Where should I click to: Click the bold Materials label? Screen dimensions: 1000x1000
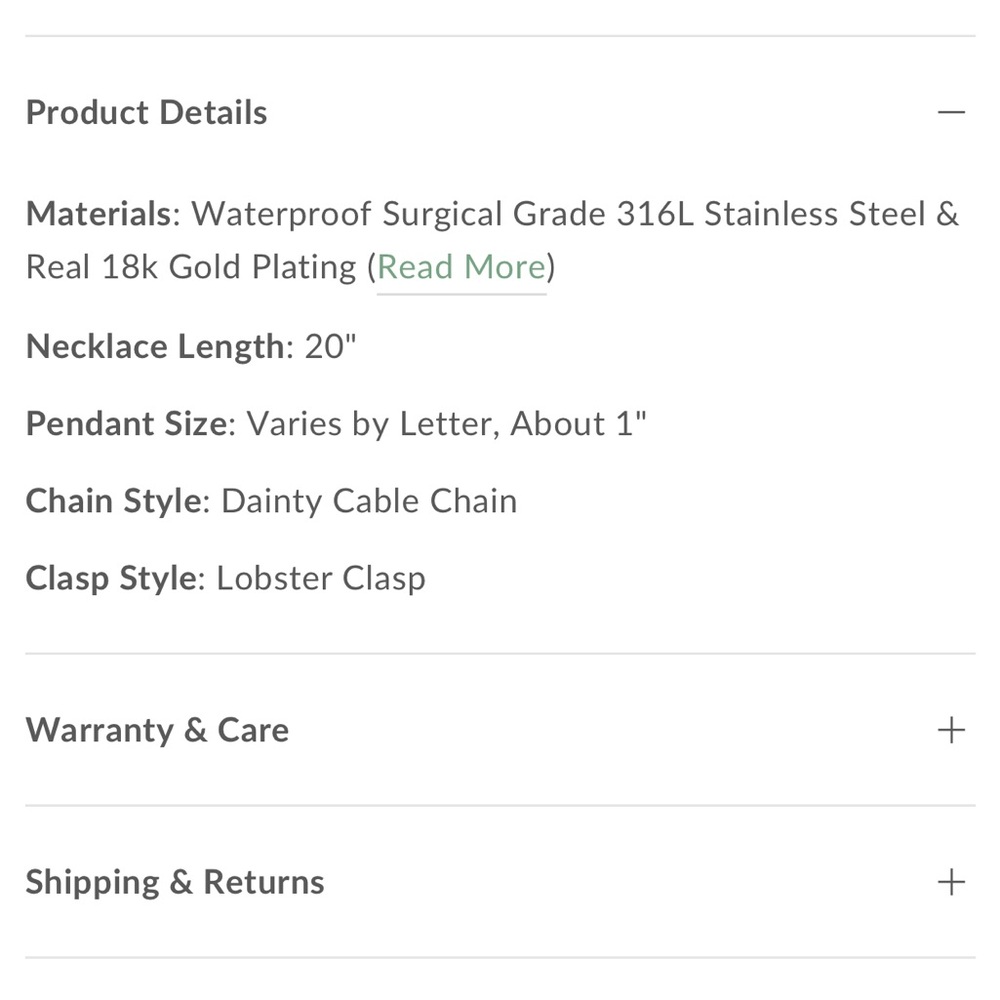(98, 214)
